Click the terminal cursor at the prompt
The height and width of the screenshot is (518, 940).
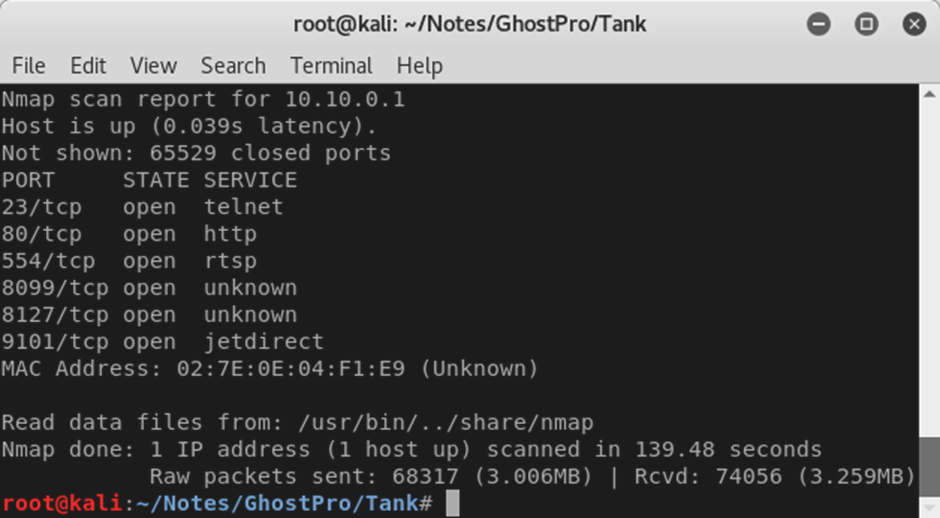tap(453, 503)
